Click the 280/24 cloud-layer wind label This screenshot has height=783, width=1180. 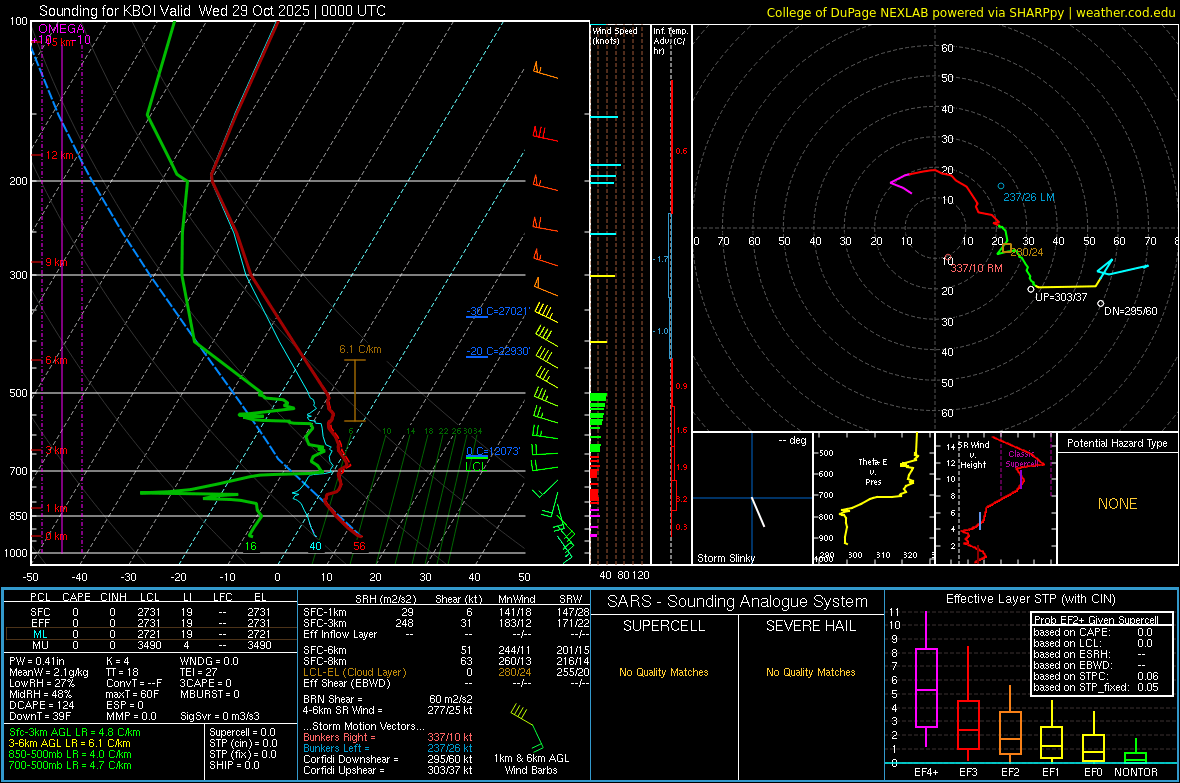pos(1027,252)
